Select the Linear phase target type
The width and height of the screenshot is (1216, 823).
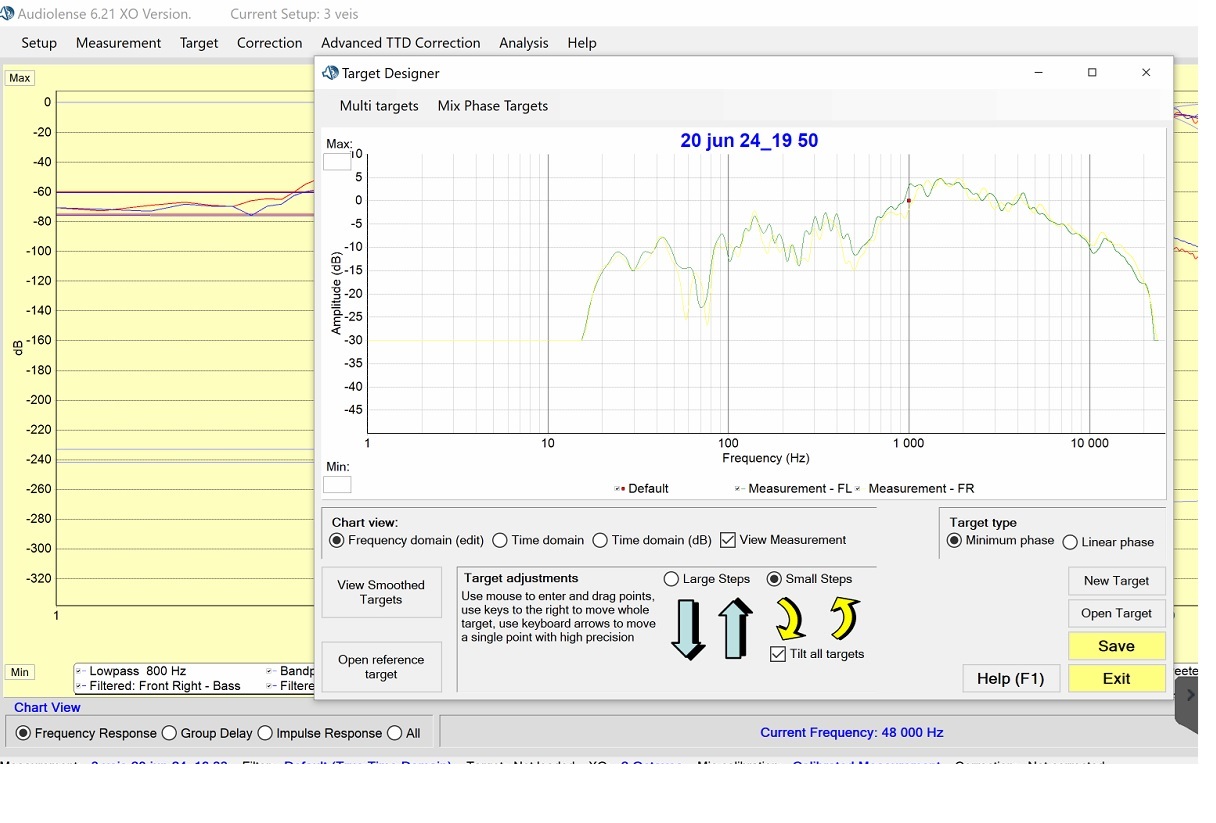[1070, 542]
